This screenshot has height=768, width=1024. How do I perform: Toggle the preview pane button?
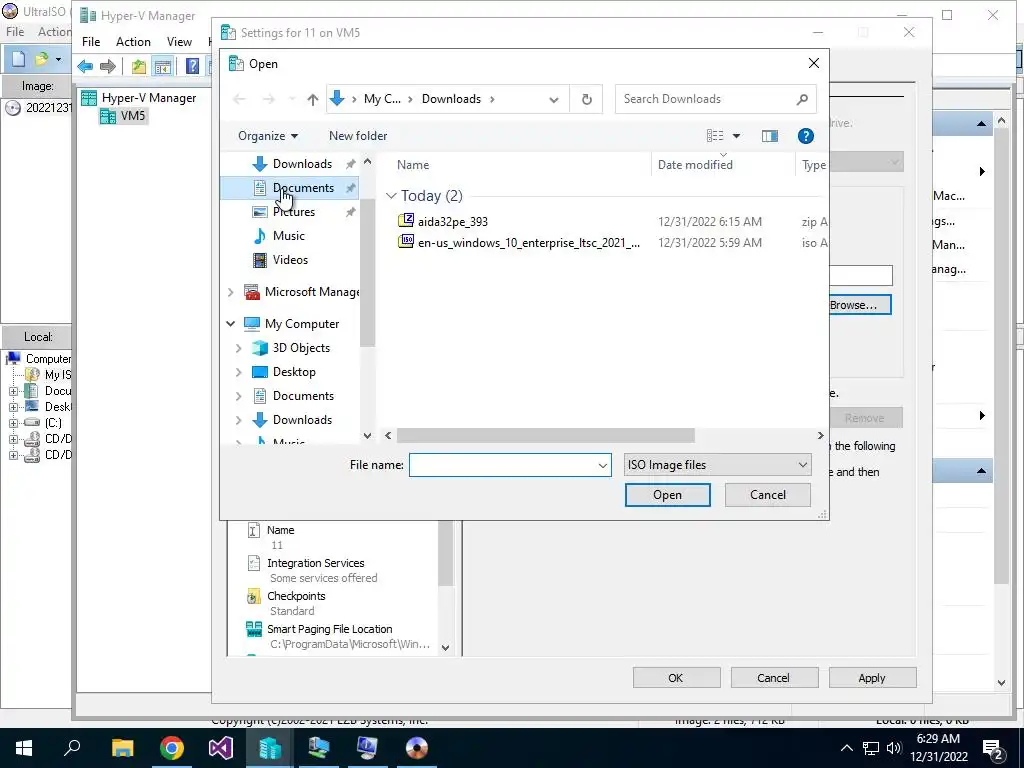tap(770, 136)
